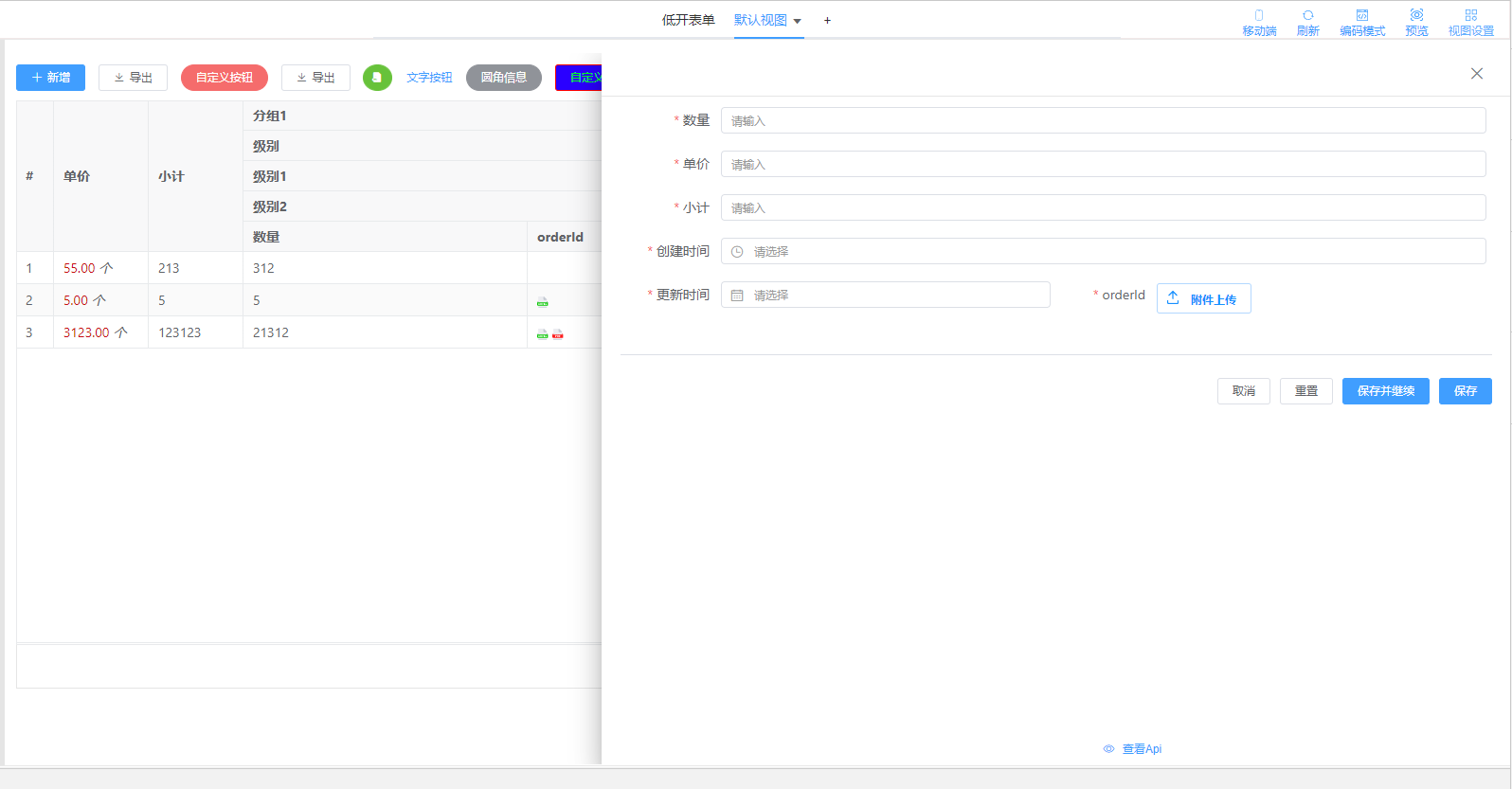This screenshot has height=789, width=1512.
Task: Focus the 数量 input field
Action: point(1103,120)
